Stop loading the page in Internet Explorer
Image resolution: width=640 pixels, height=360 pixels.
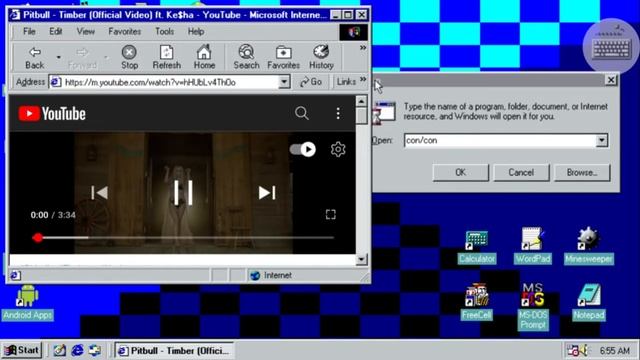(x=129, y=58)
